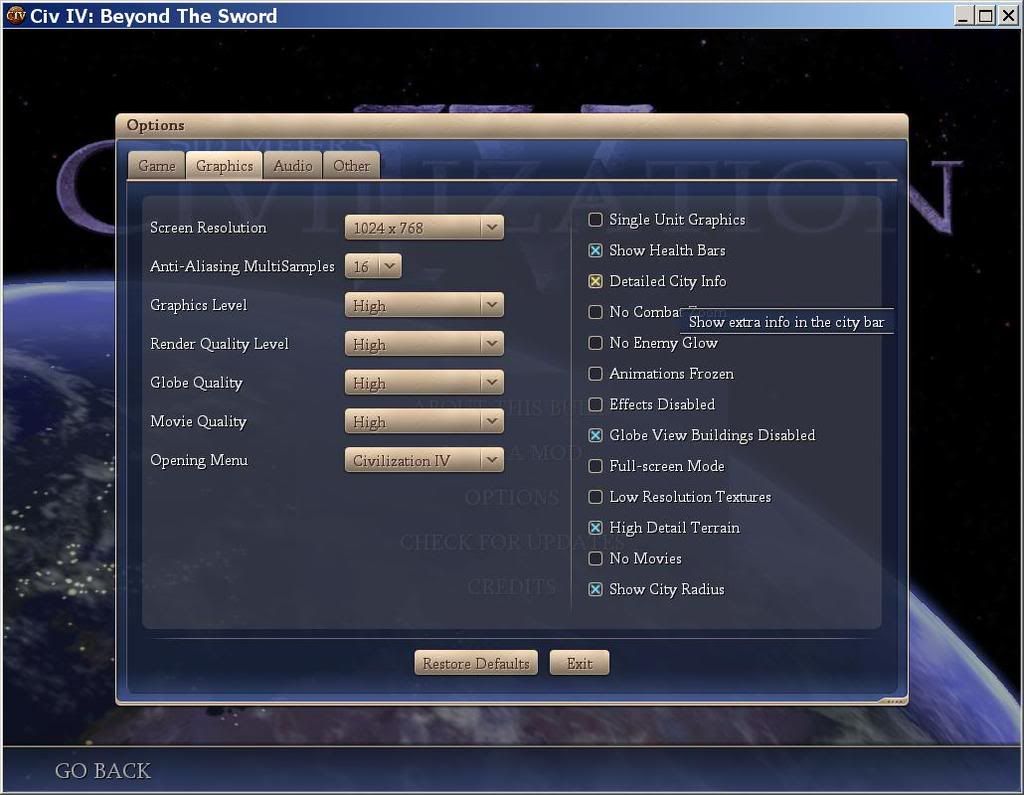Image resolution: width=1024 pixels, height=795 pixels.
Task: Click the Restore Defaults button
Action: click(x=476, y=663)
